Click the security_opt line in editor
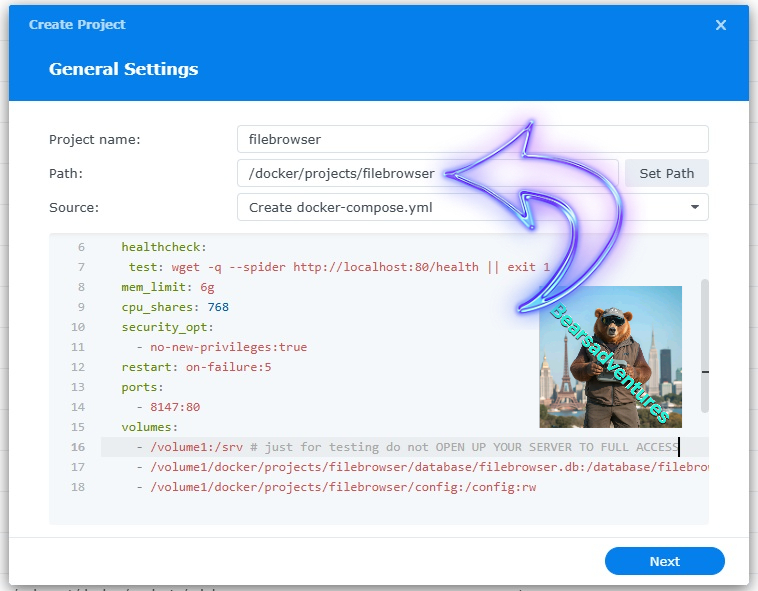This screenshot has width=758, height=591. (x=168, y=327)
